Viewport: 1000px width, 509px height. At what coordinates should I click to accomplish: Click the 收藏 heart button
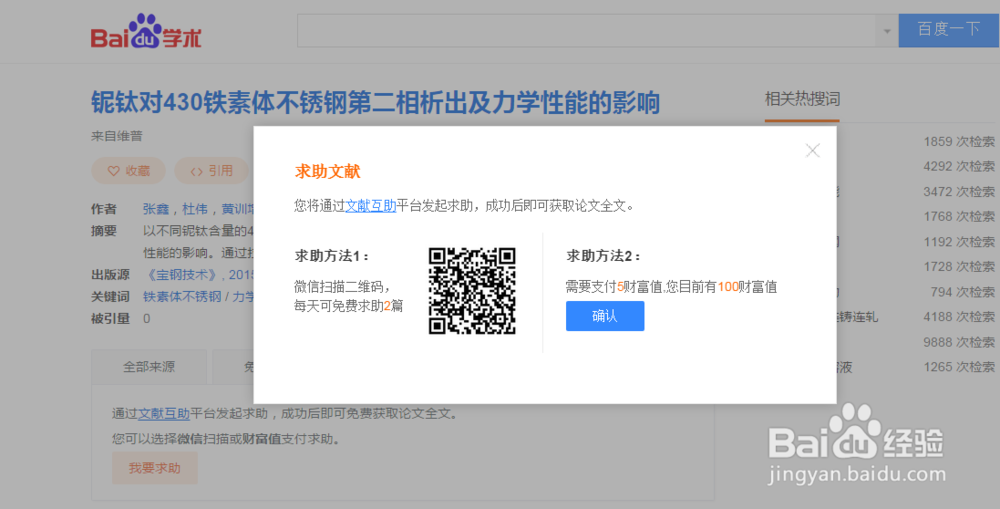[x=128, y=171]
